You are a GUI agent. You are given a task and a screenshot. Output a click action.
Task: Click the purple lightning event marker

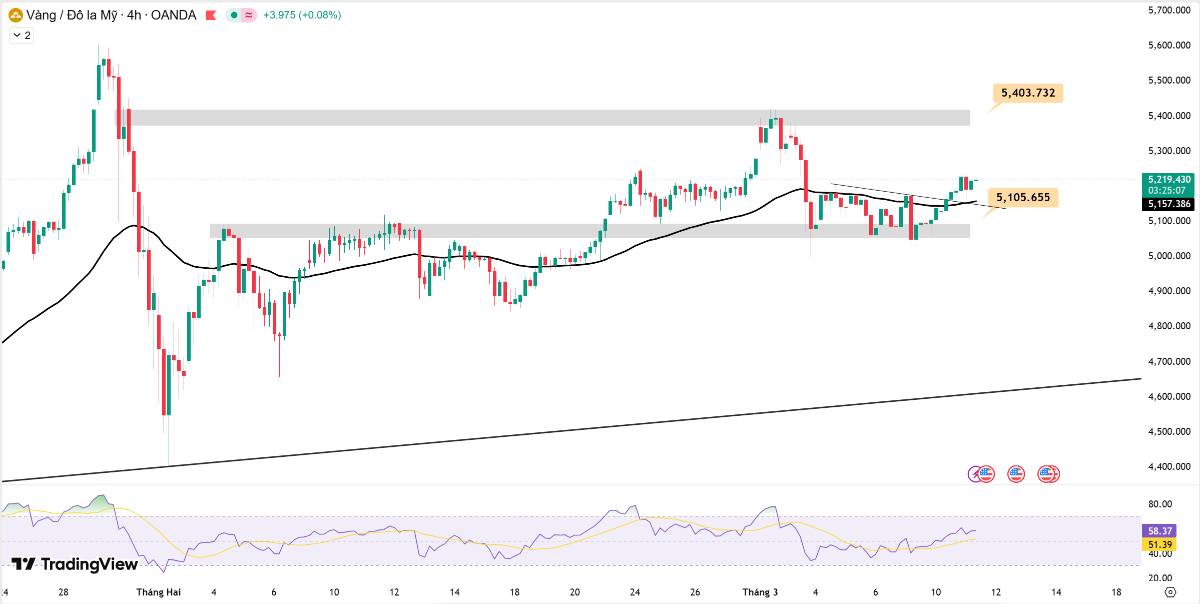coord(975,474)
